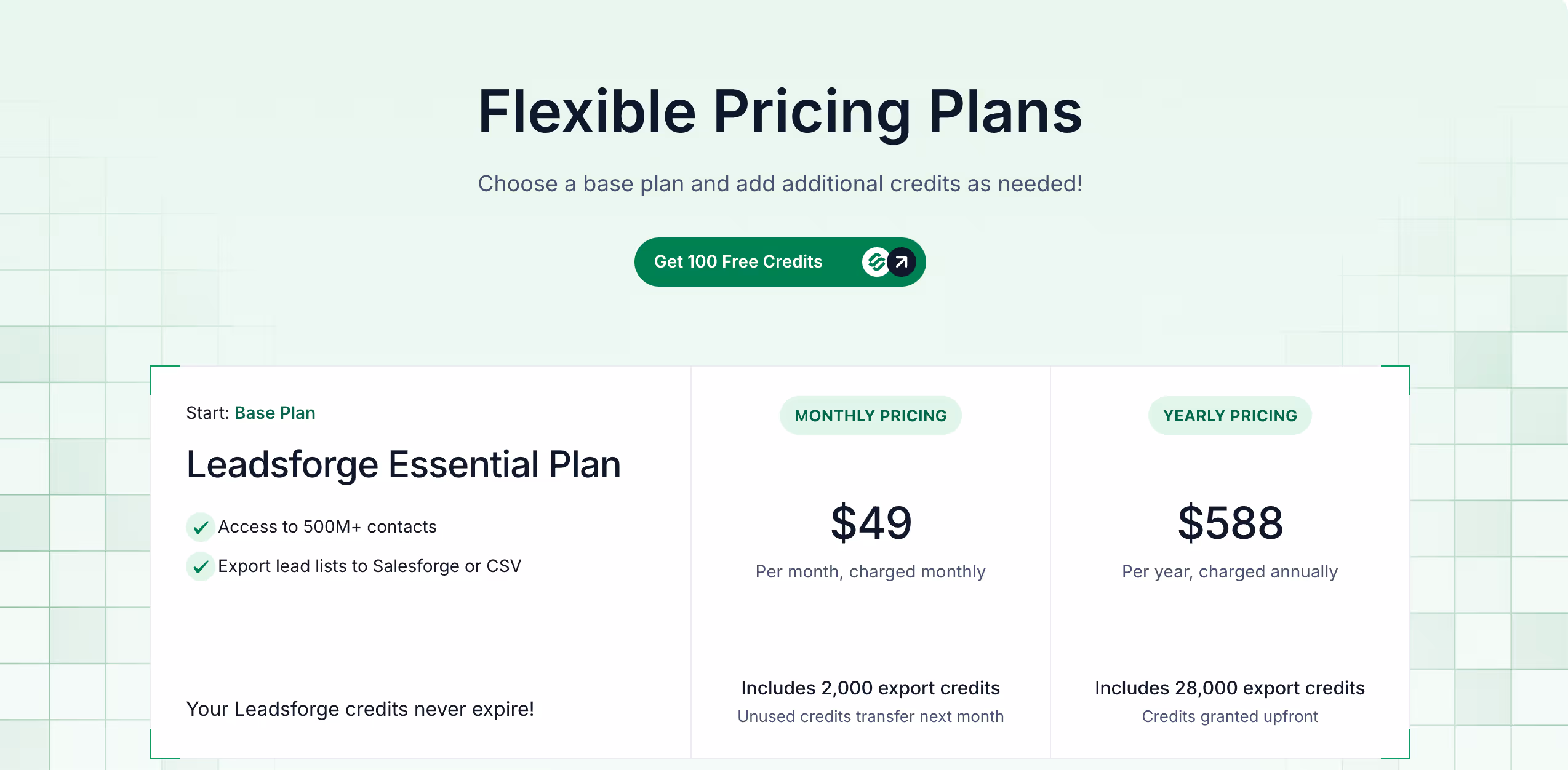Click the Salesforge logo icon in button
Image resolution: width=1568 pixels, height=770 pixels.
[x=876, y=262]
